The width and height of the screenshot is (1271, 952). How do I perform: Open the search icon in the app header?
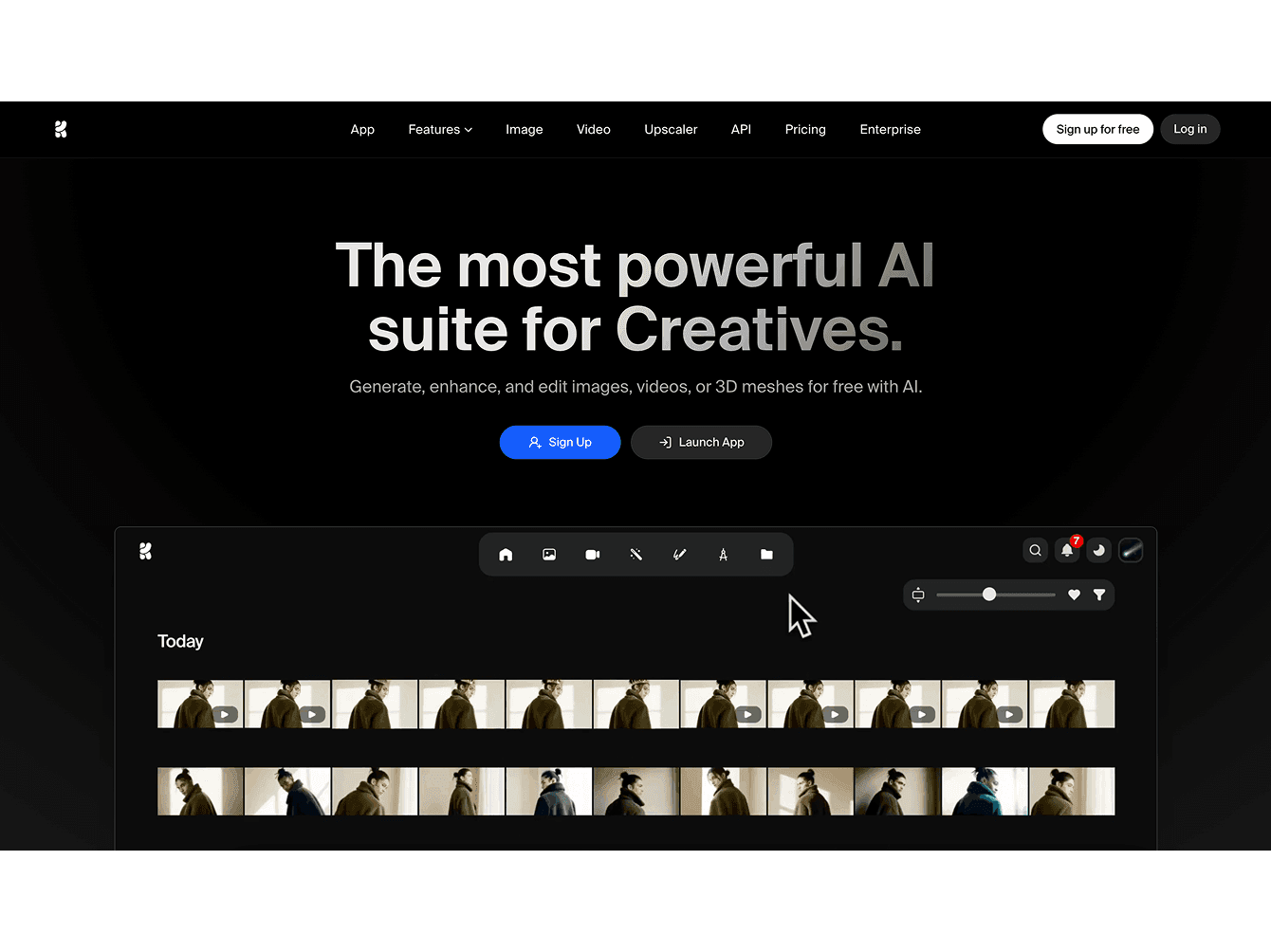[x=1035, y=550]
